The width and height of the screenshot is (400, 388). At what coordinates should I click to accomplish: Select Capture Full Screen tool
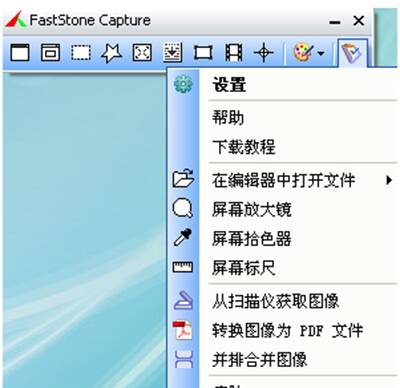tap(142, 52)
